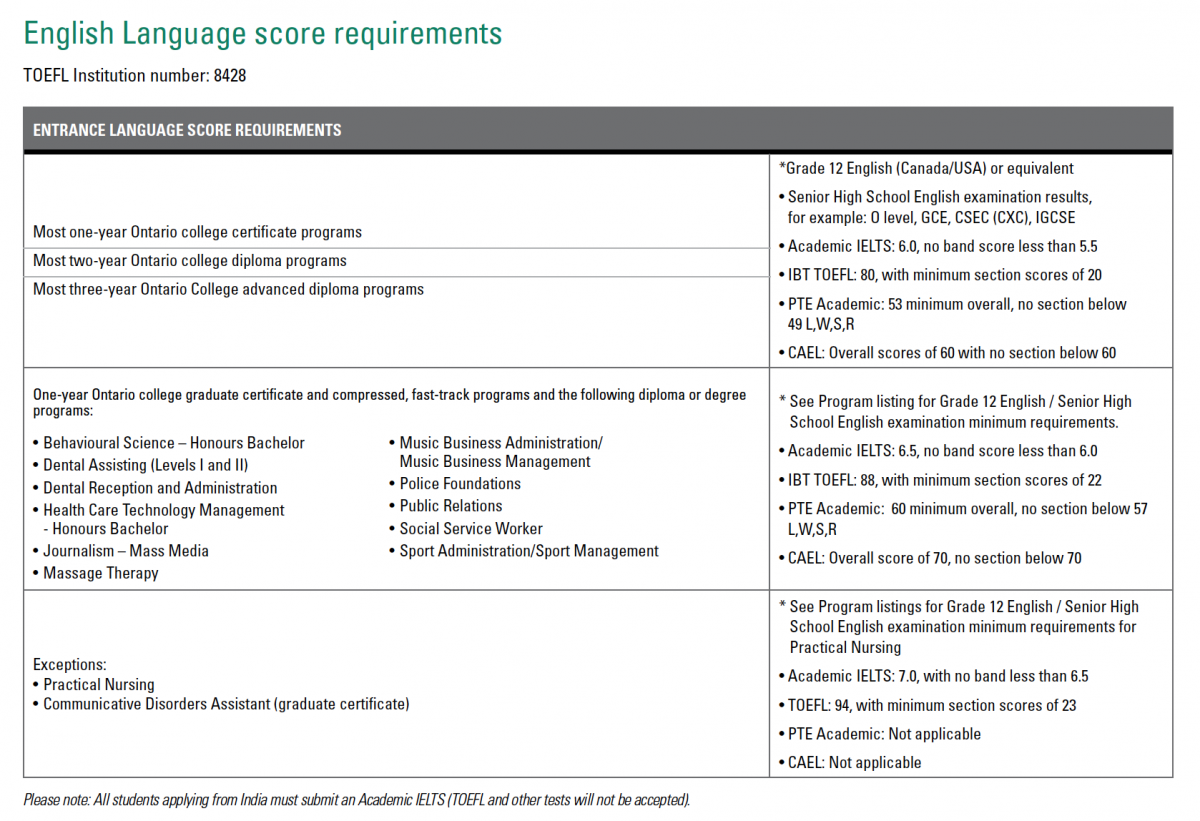Click 'CAEL: Overall score of 70, no section below 70'
Image resolution: width=1200 pixels, height=821 pixels.
[930, 558]
